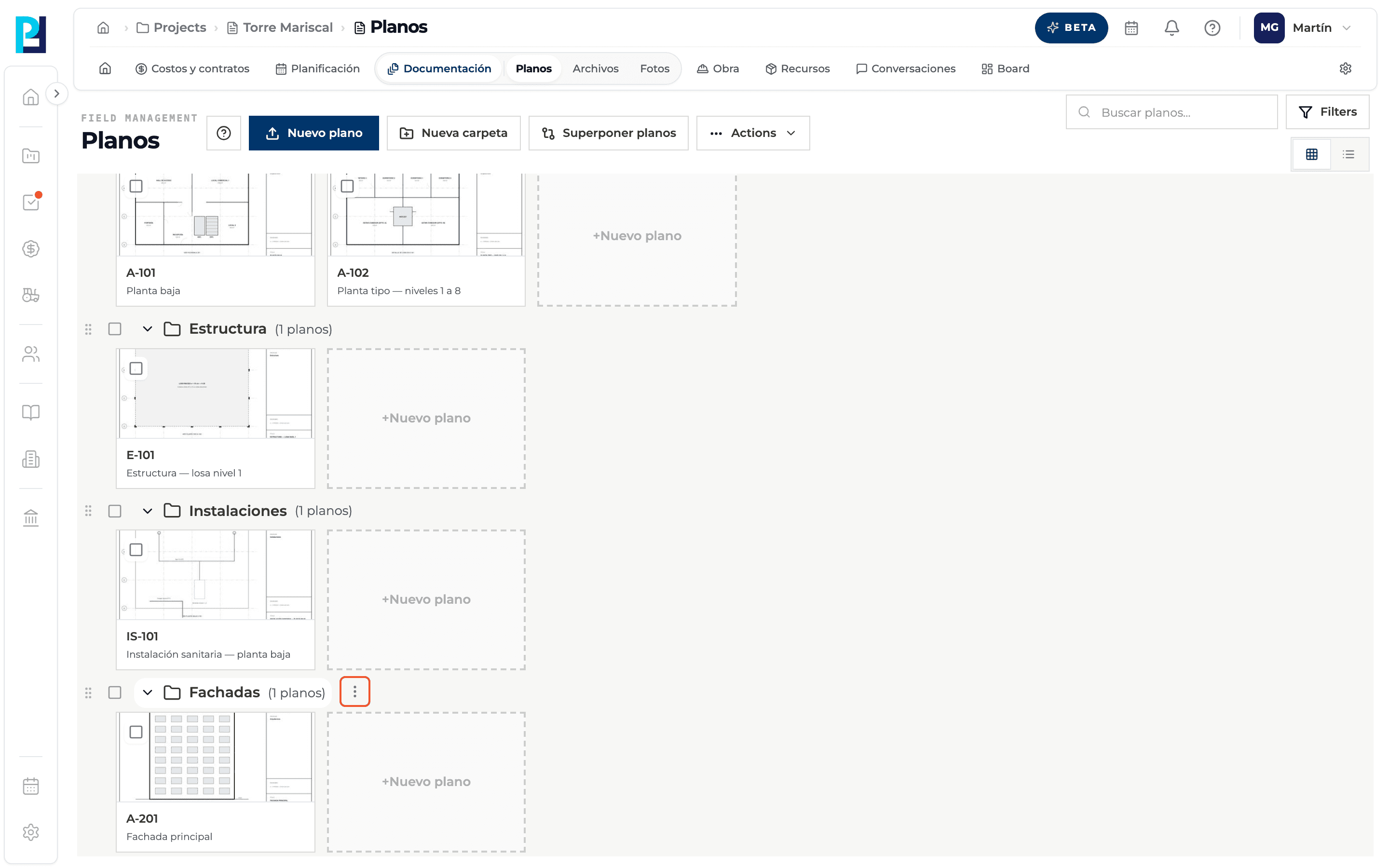Click the help icon beside Planos title
This screenshot has height=868, width=1389.
(224, 133)
